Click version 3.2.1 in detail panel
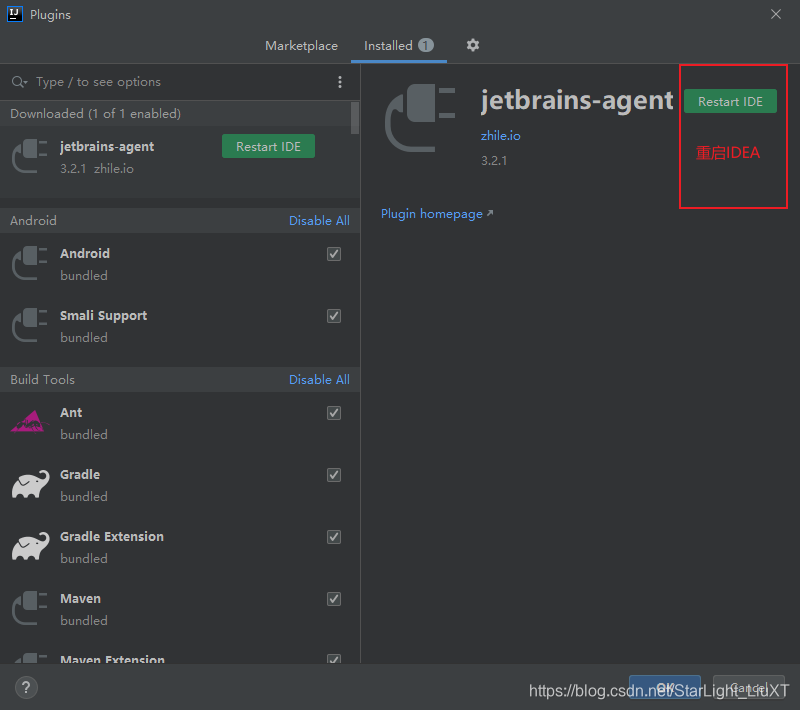The width and height of the screenshot is (800, 710). [494, 161]
